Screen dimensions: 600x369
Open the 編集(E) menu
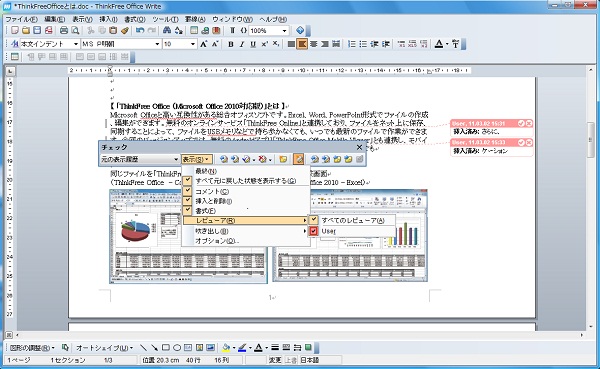tap(54, 19)
